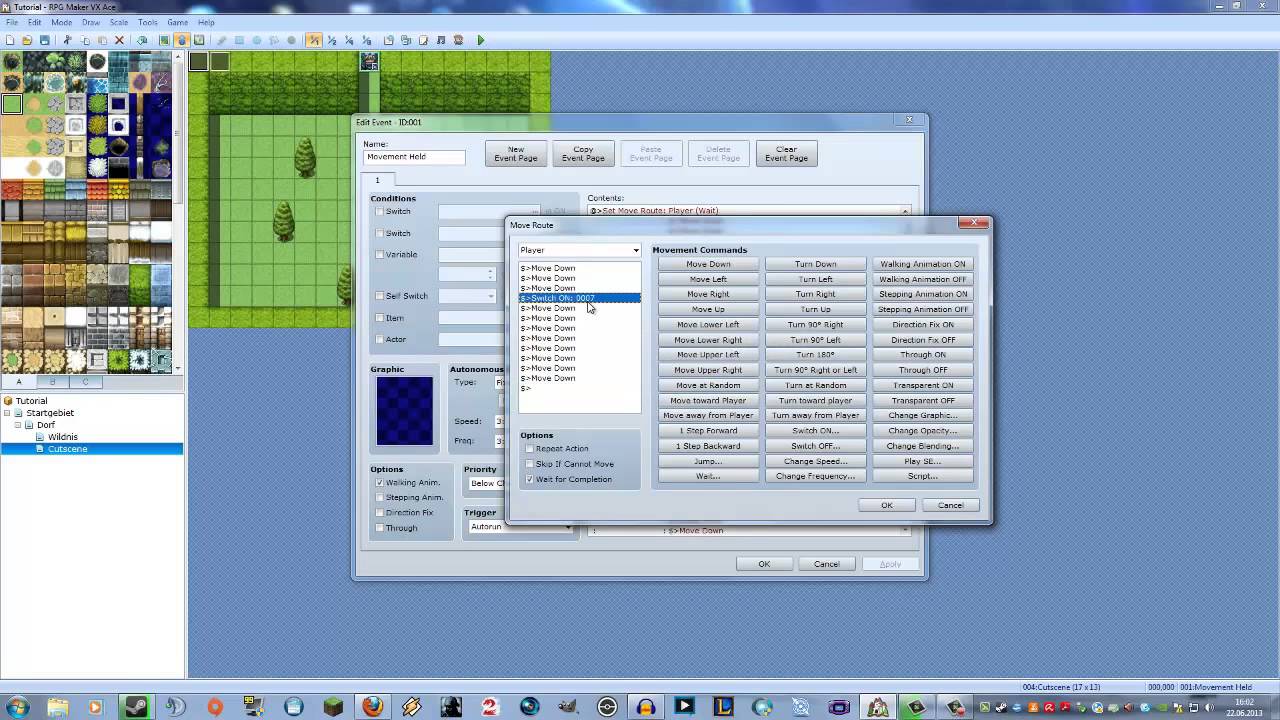This screenshot has height=720, width=1280.
Task: Uncheck Wait for Completion checkbox
Action: (529, 479)
